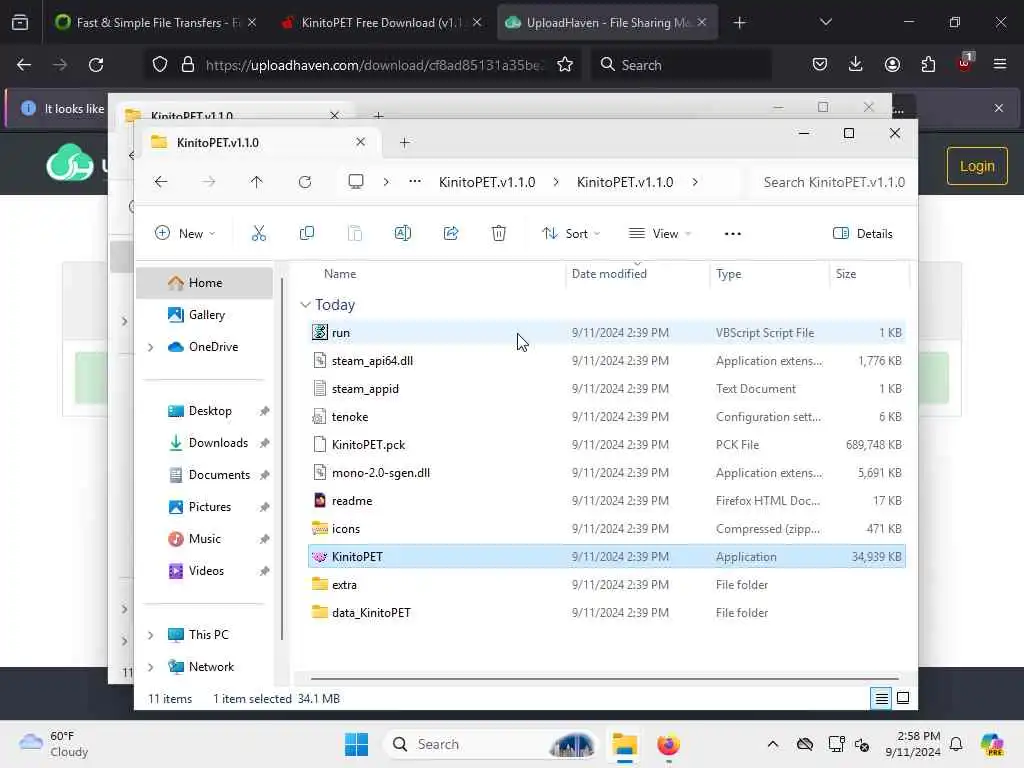Select the data_KinitoPET folder
Viewport: 1024px width, 768px height.
pyautogui.click(x=606, y=613)
